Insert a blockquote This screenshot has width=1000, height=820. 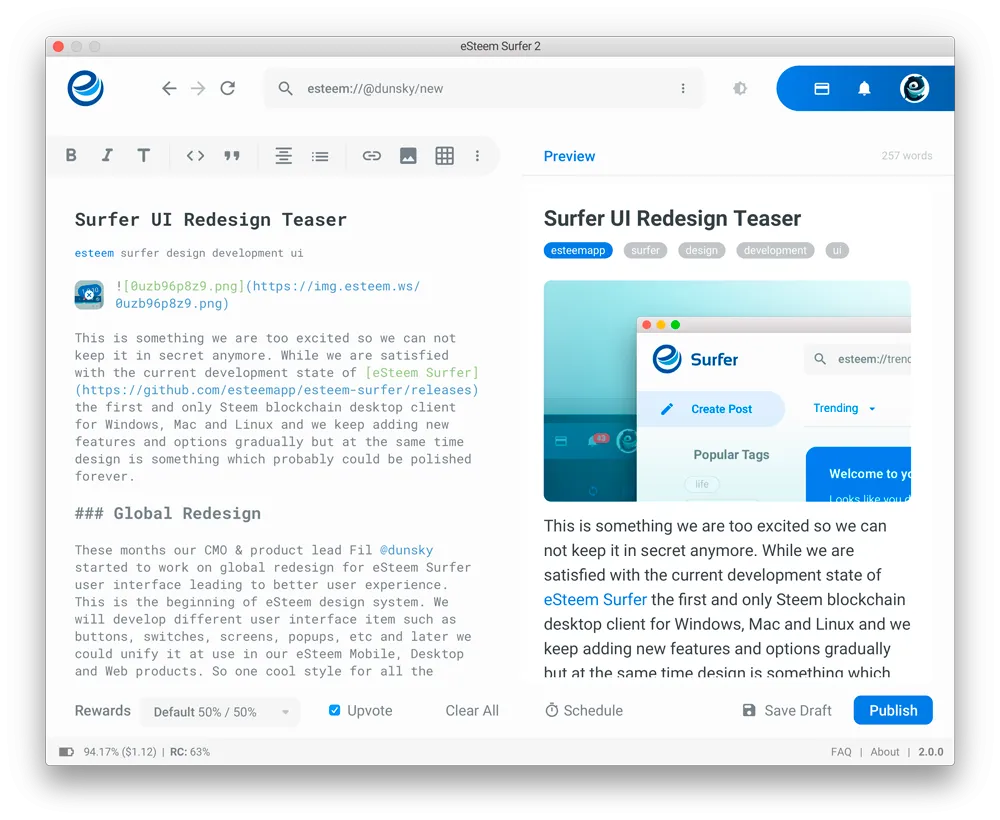click(x=232, y=156)
